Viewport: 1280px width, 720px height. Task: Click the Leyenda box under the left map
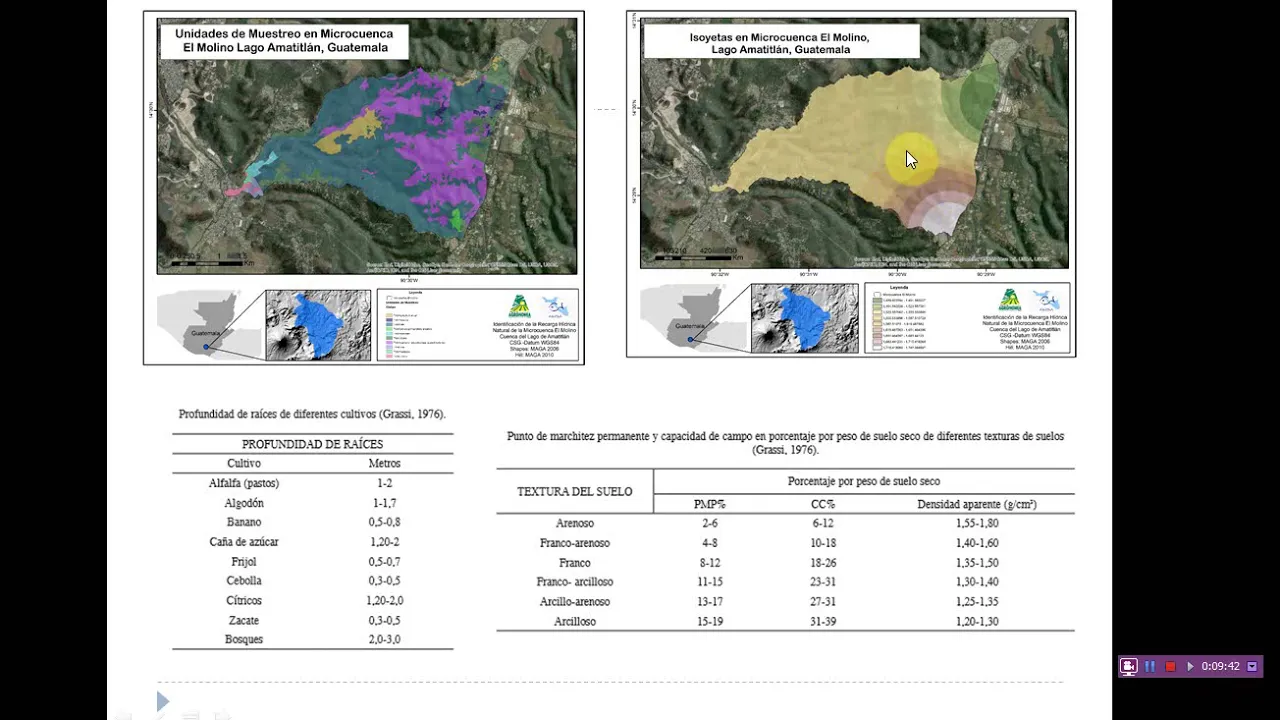click(477, 325)
